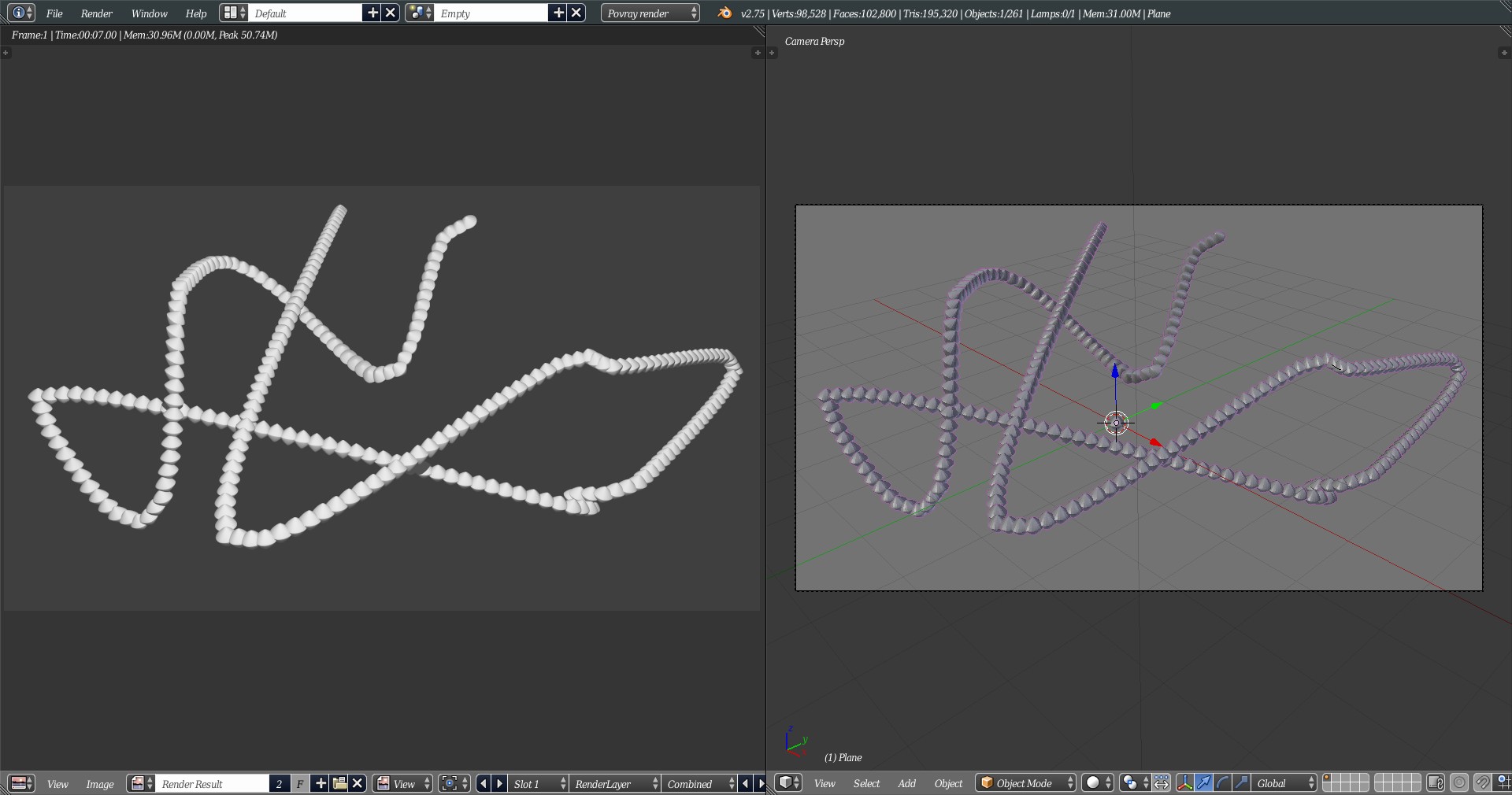
Task: Toggle the translate manipulator arrow
Action: coord(1203,783)
